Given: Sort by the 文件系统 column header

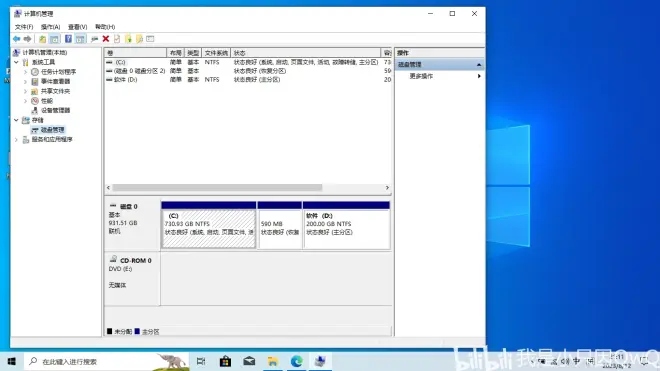Looking at the screenshot, I should click(216, 53).
